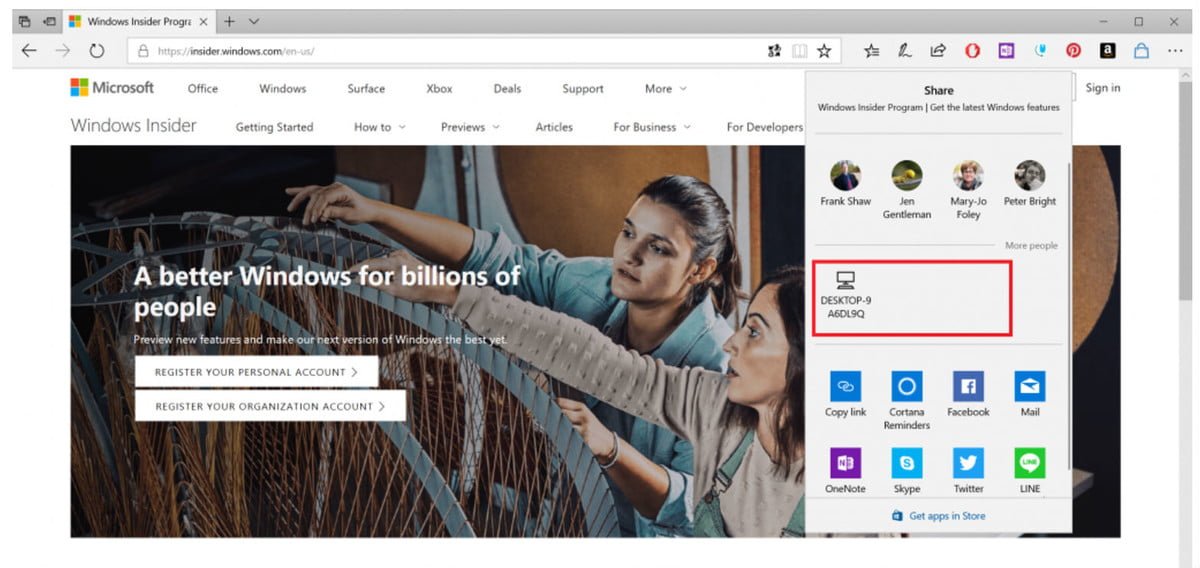
Task: Expand the For Business dropdown
Action: click(652, 127)
